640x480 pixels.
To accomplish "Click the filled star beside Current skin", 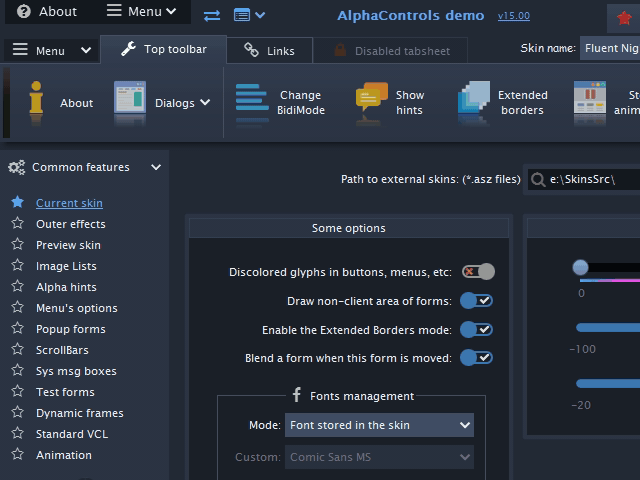I will pos(18,202).
